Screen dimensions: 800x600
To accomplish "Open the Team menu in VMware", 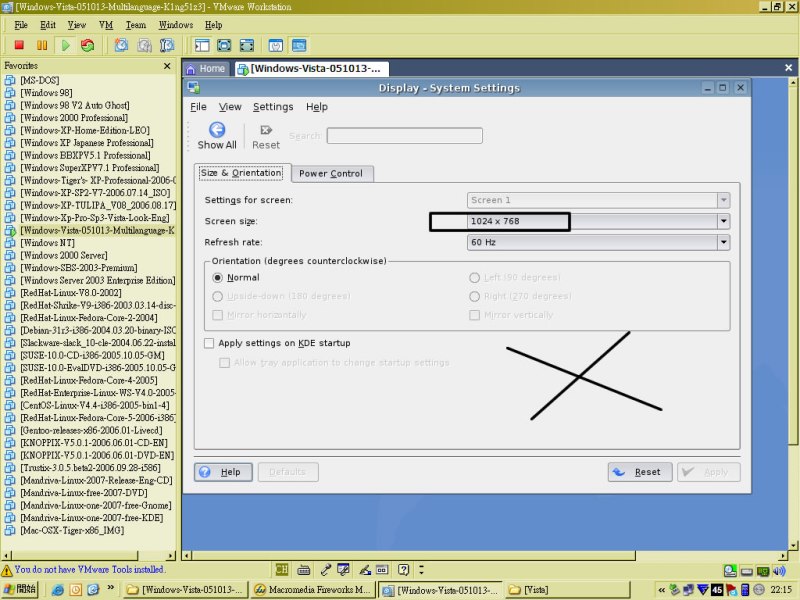I will tap(136, 25).
